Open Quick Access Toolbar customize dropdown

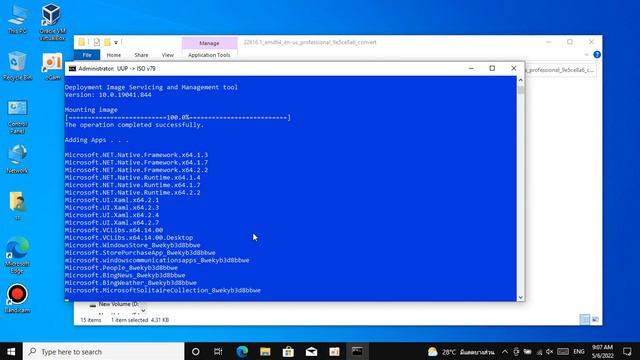click(x=116, y=42)
